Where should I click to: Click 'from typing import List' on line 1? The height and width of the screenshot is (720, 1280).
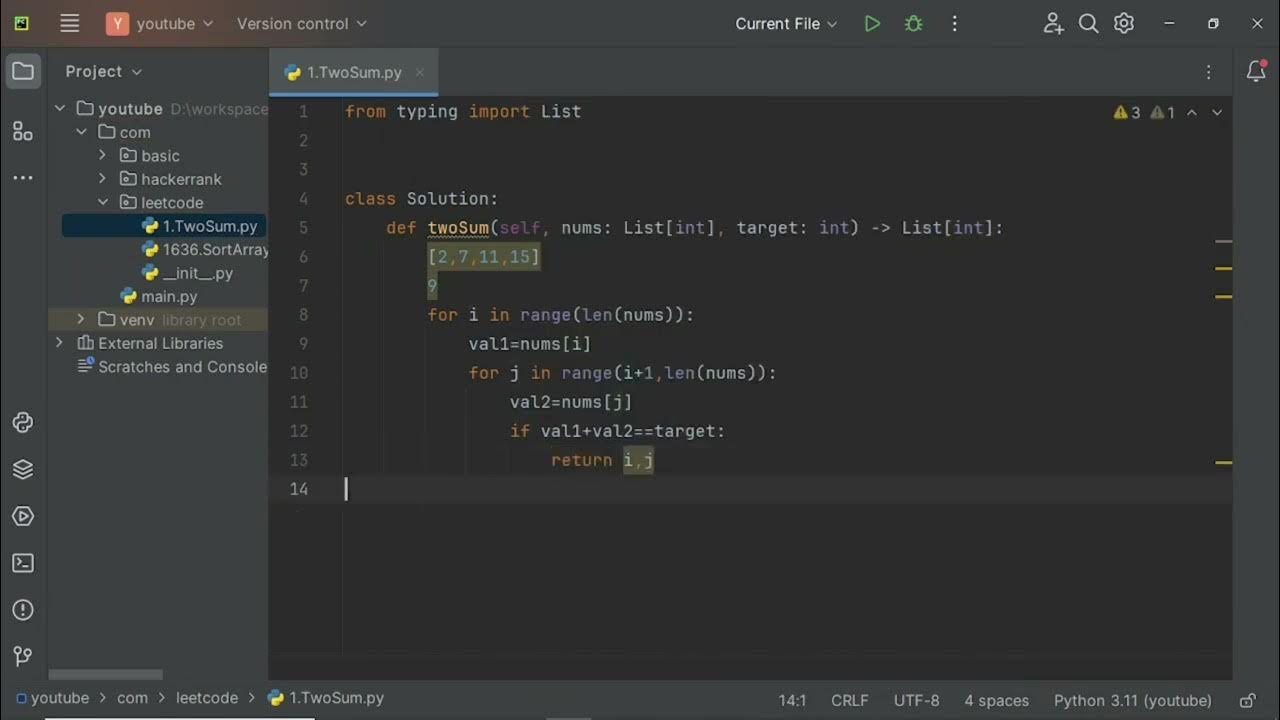pyautogui.click(x=463, y=111)
